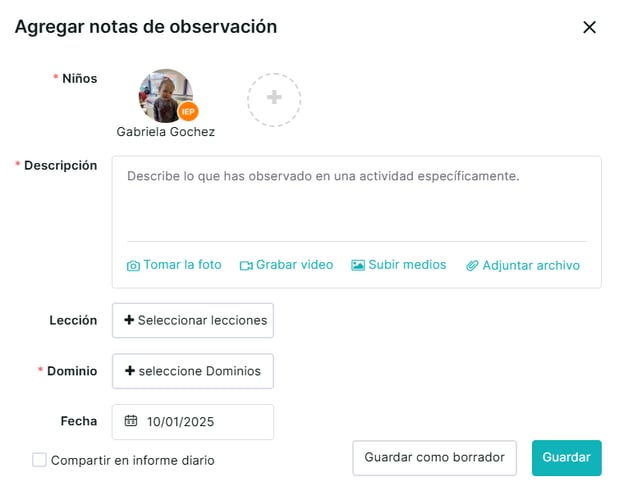Viewport: 619px width, 495px height.
Task: Click the paperclip attachment icon
Action: 472,266
